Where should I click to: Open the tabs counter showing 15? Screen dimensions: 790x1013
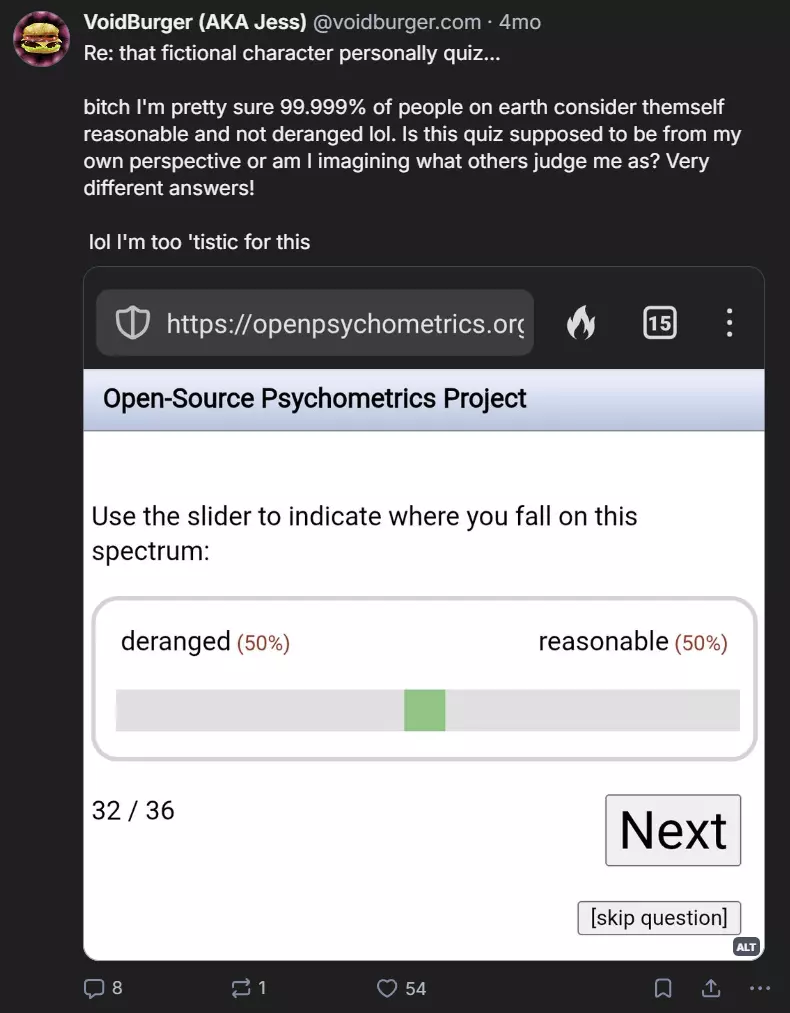660,322
